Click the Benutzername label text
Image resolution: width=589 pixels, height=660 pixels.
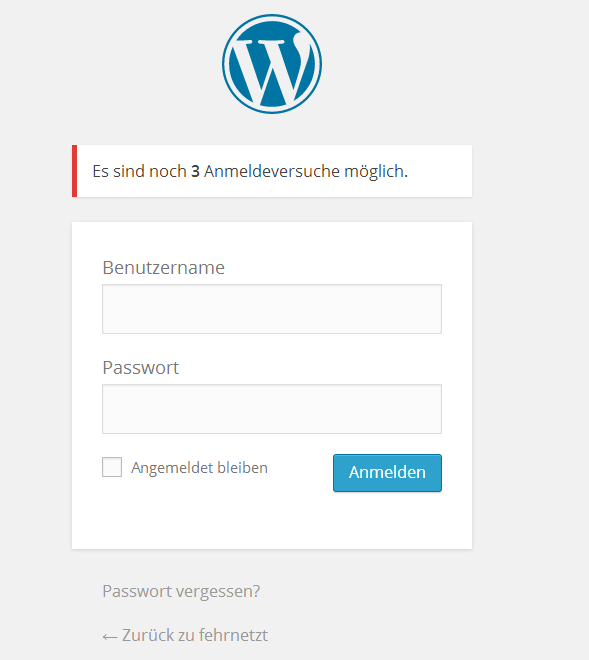point(163,268)
